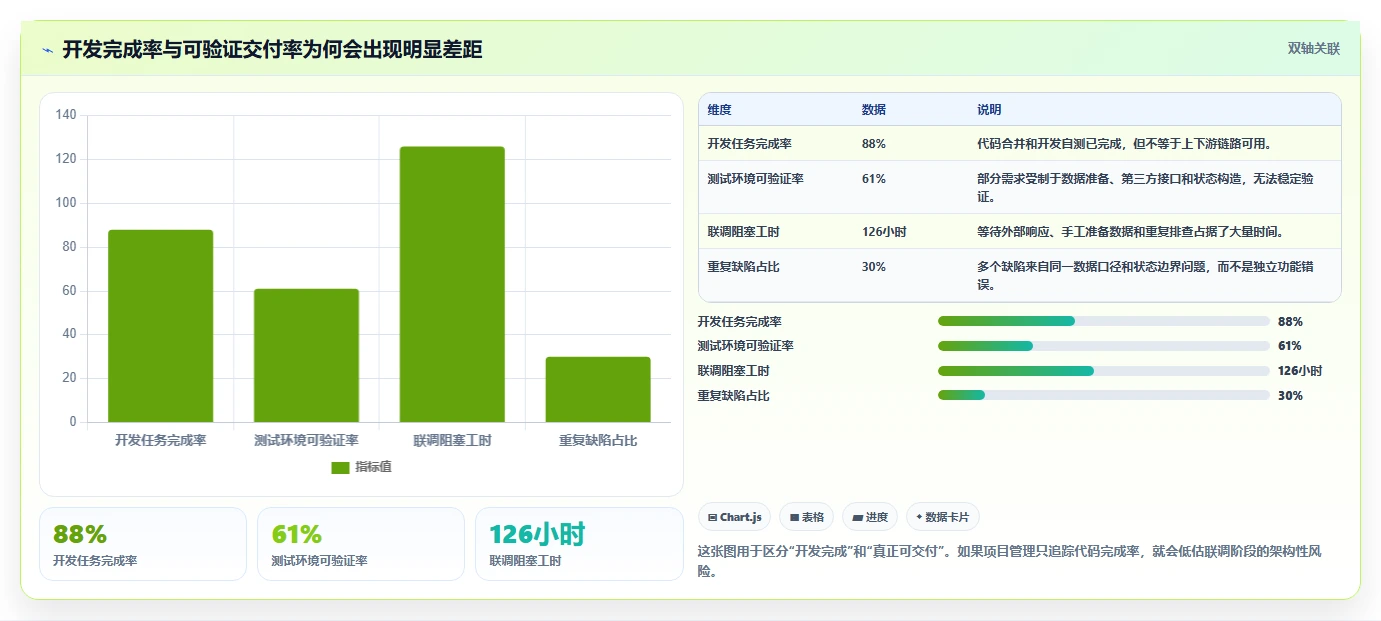Click the 说明 table column header
The image size is (1381, 621).
click(990, 110)
